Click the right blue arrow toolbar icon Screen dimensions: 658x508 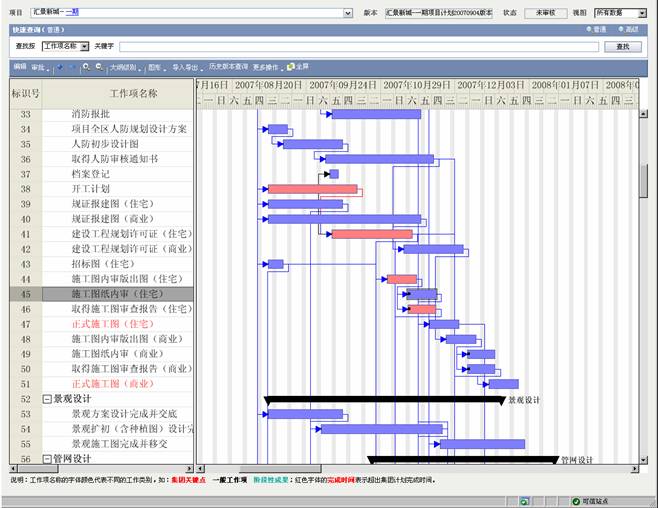click(72, 67)
